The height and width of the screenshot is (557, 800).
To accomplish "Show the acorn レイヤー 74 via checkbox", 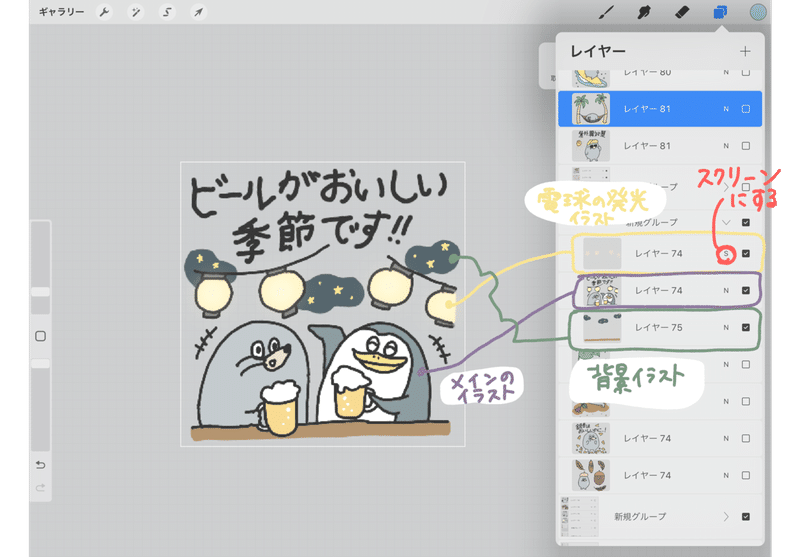I will (746, 475).
